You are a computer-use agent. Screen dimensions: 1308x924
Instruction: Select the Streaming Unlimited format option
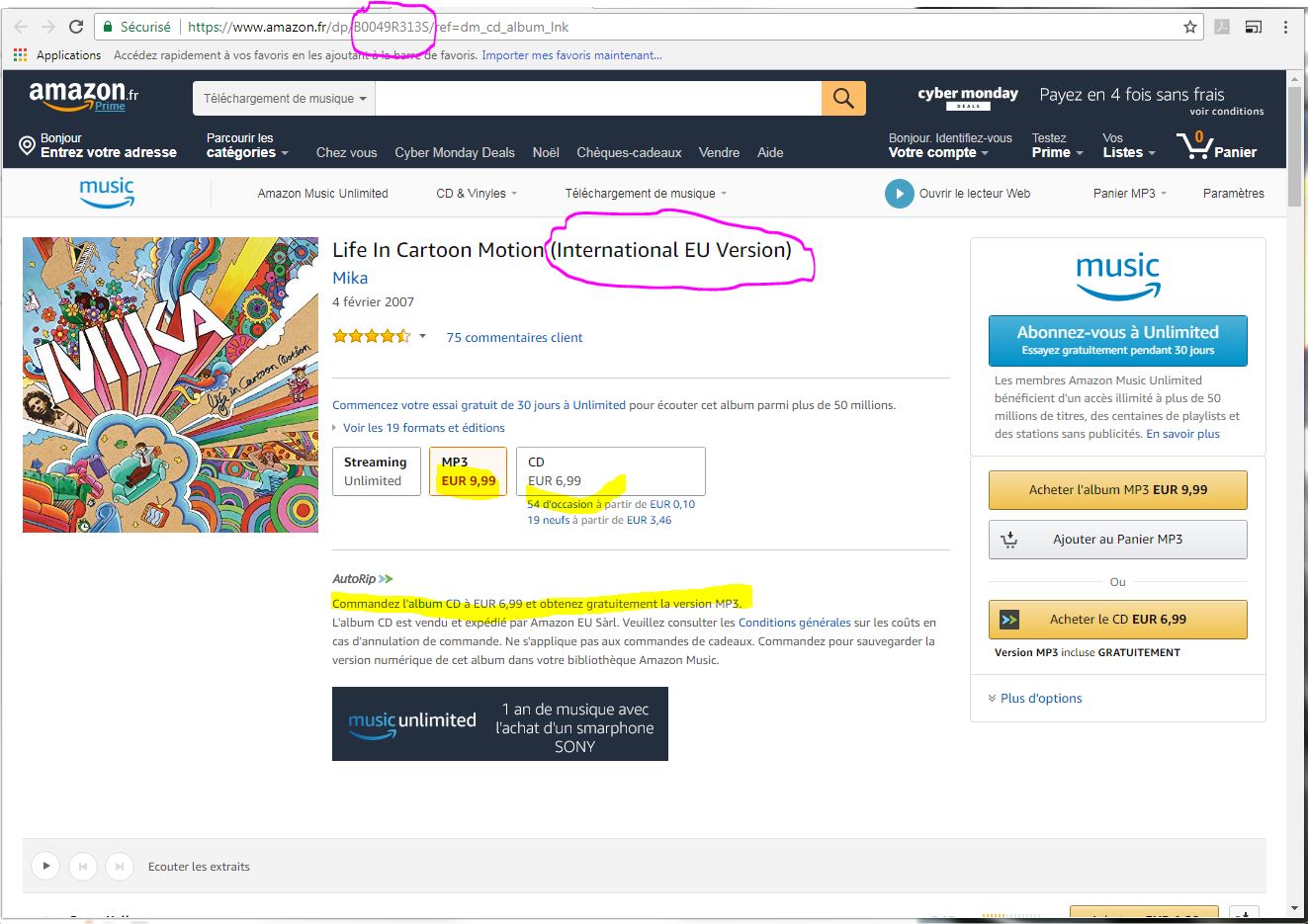(x=377, y=471)
